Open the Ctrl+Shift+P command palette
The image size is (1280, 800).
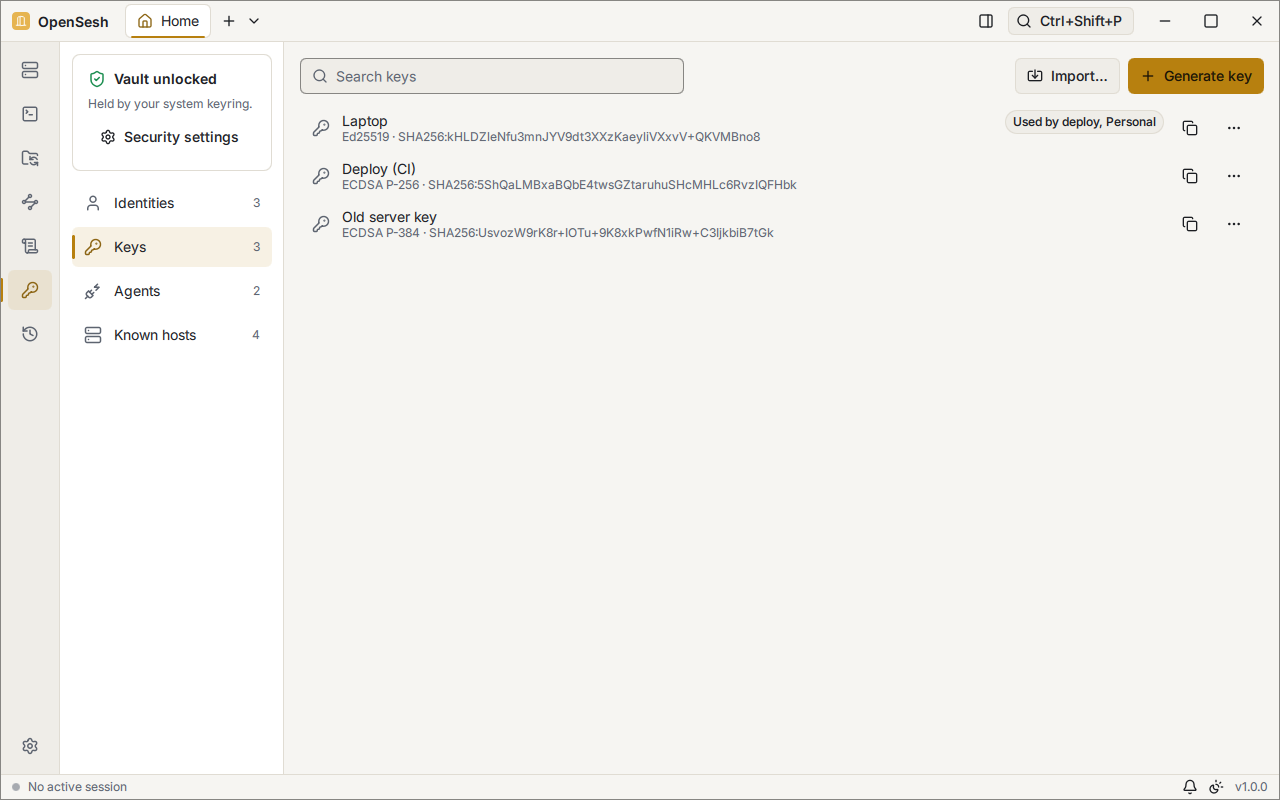[1070, 21]
